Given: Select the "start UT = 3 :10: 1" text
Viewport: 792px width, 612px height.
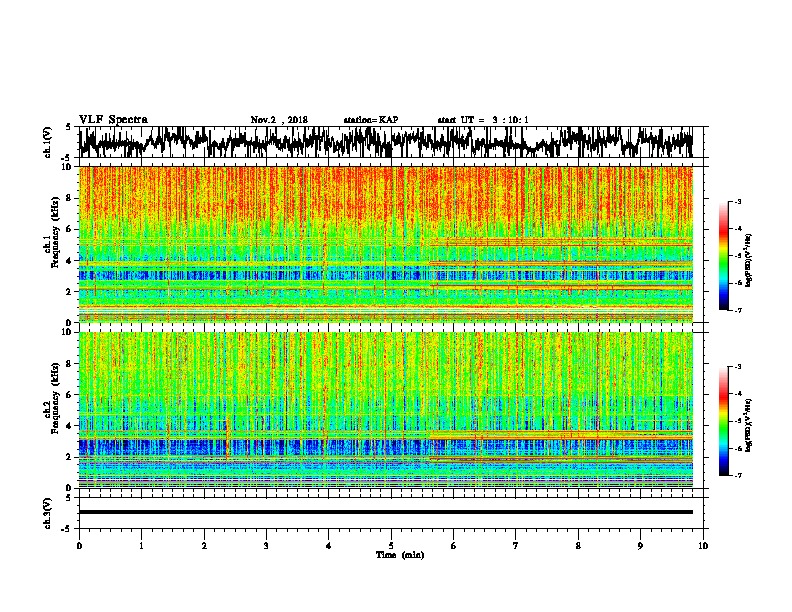Looking at the screenshot, I should tap(483, 120).
